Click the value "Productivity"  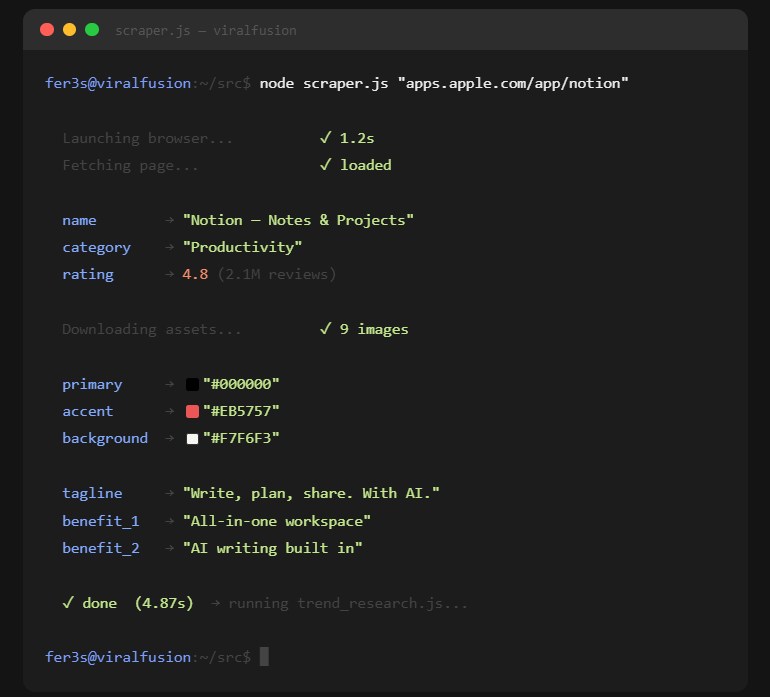point(242,247)
